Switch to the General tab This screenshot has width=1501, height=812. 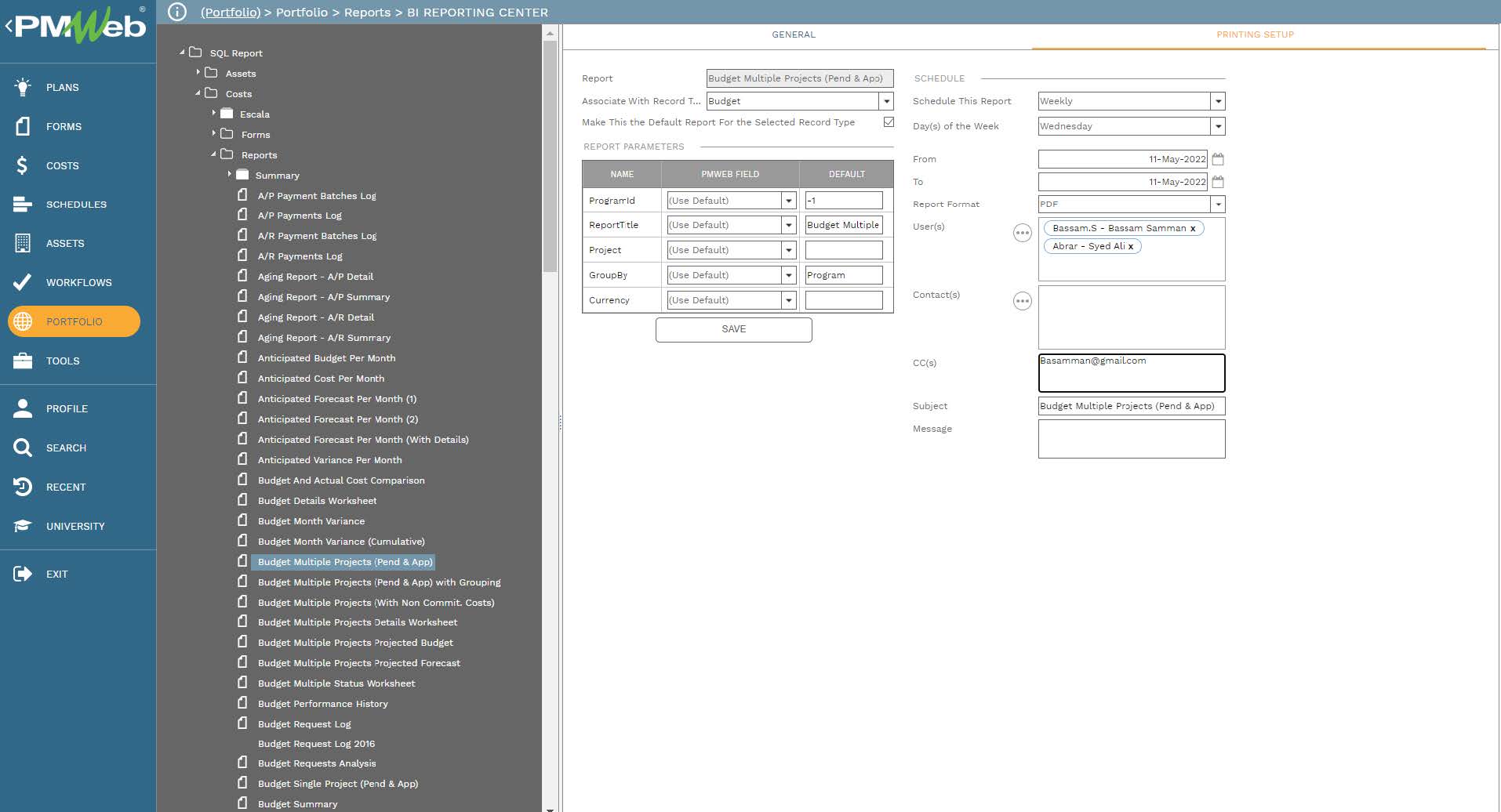point(794,34)
